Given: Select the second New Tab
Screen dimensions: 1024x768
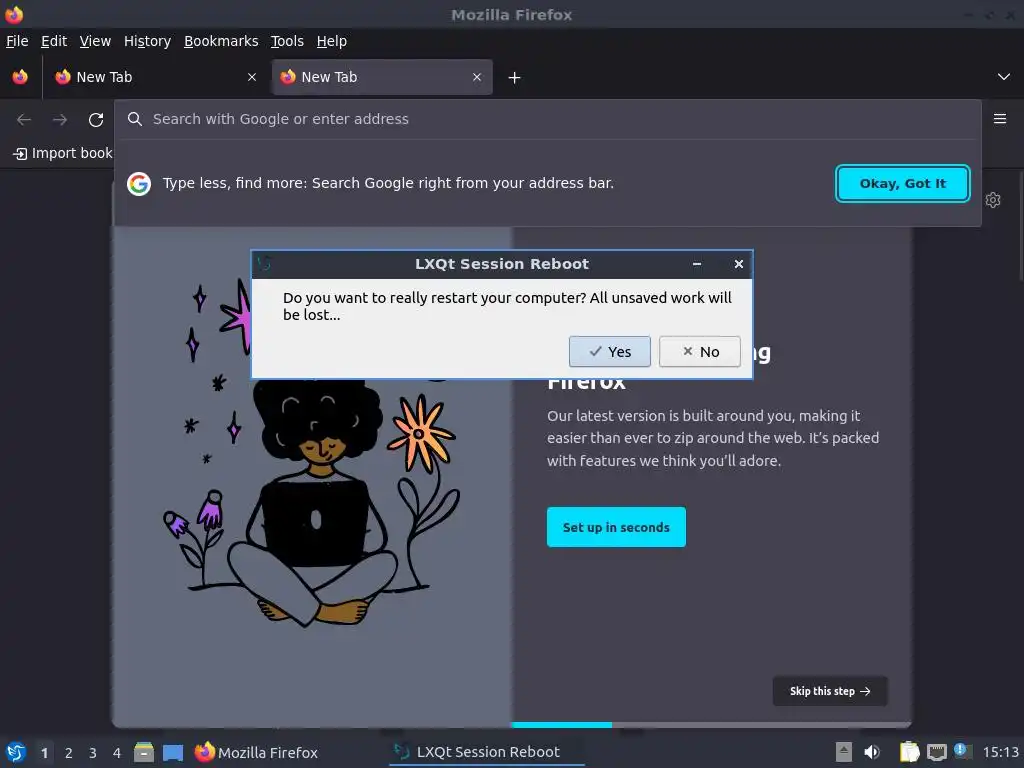Looking at the screenshot, I should [382, 77].
